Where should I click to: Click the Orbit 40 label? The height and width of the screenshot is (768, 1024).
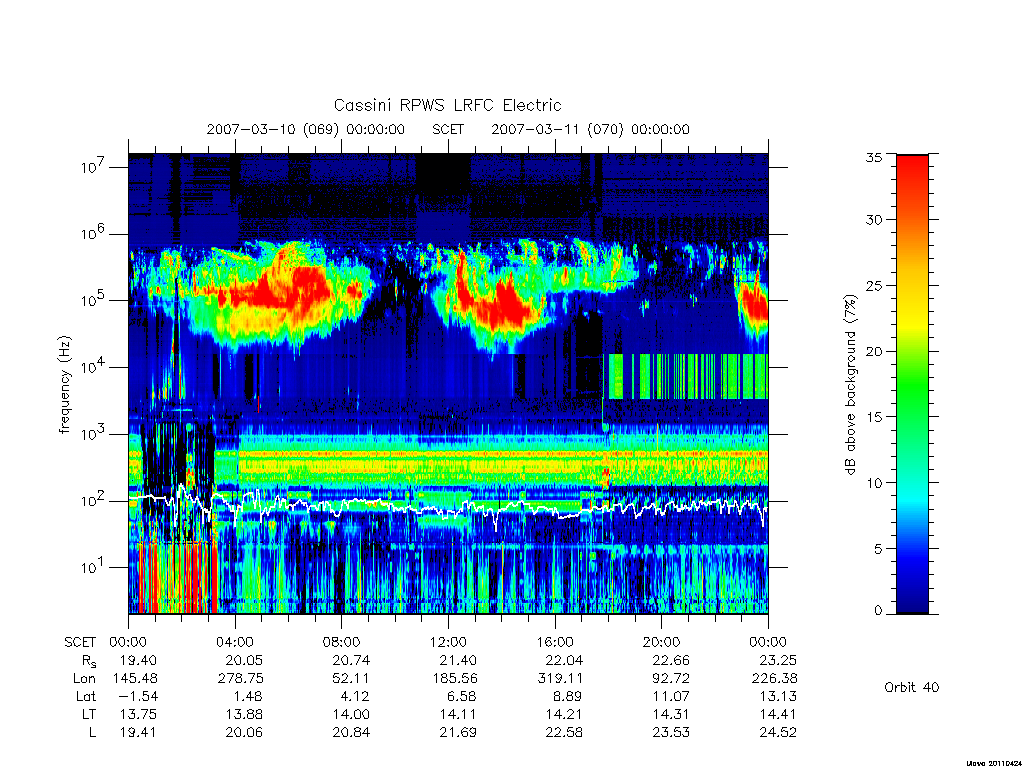point(912,687)
